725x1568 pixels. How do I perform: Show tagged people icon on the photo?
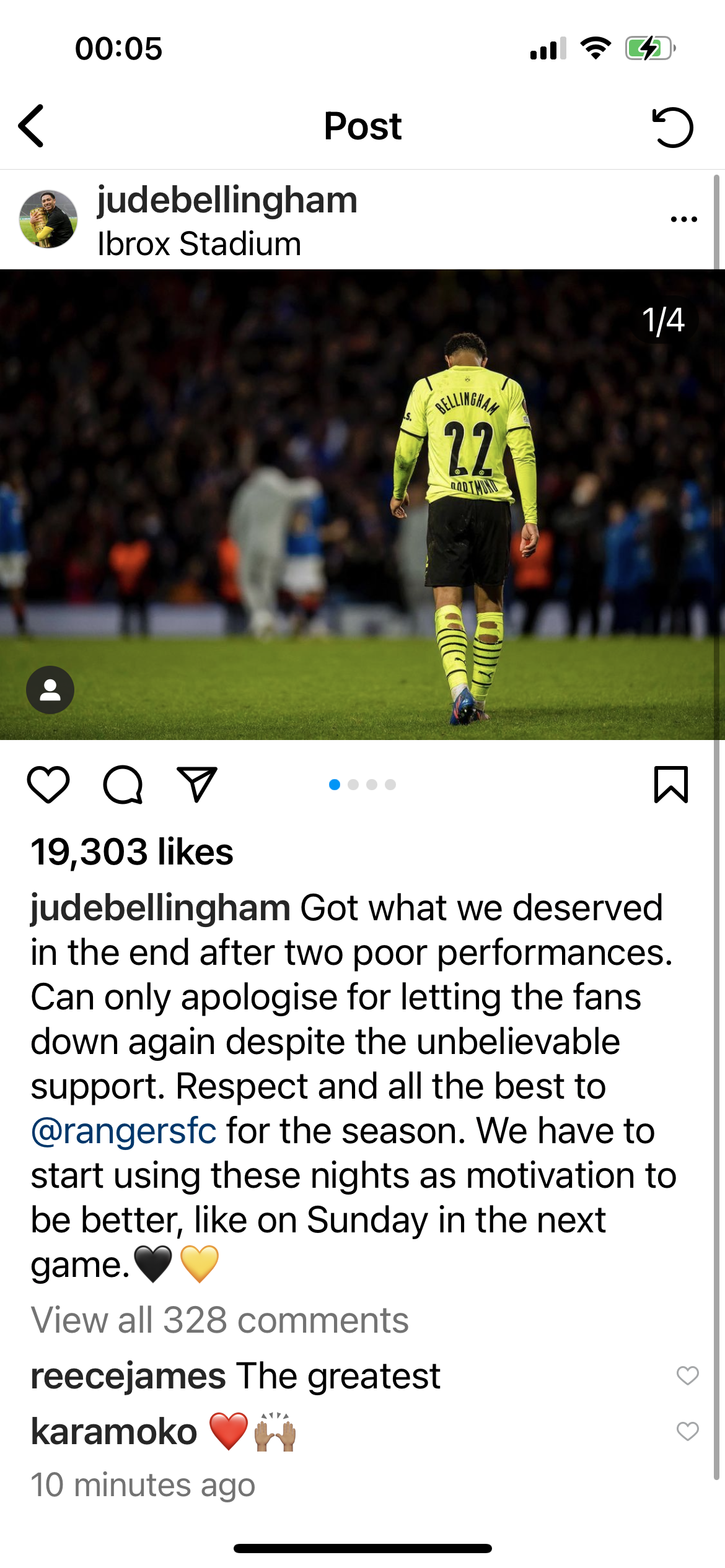click(50, 690)
